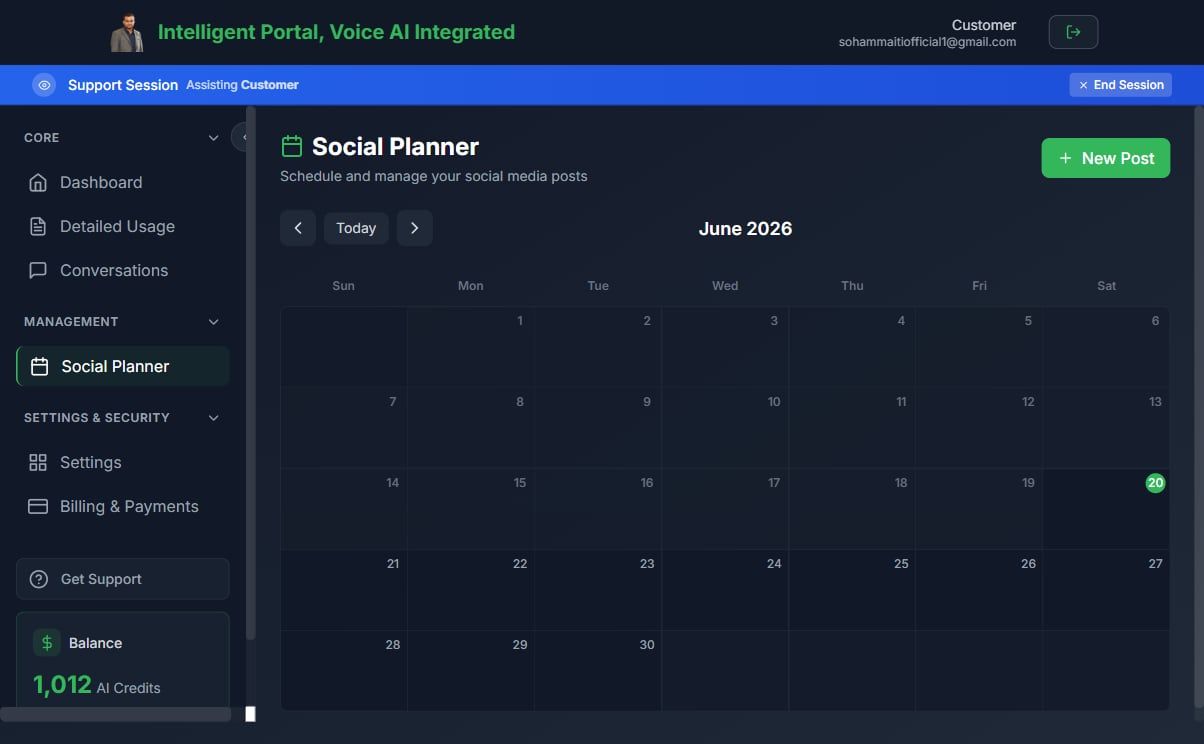The image size is (1204, 744).
Task: Click the Conversations chat bubble icon
Action: tap(38, 270)
